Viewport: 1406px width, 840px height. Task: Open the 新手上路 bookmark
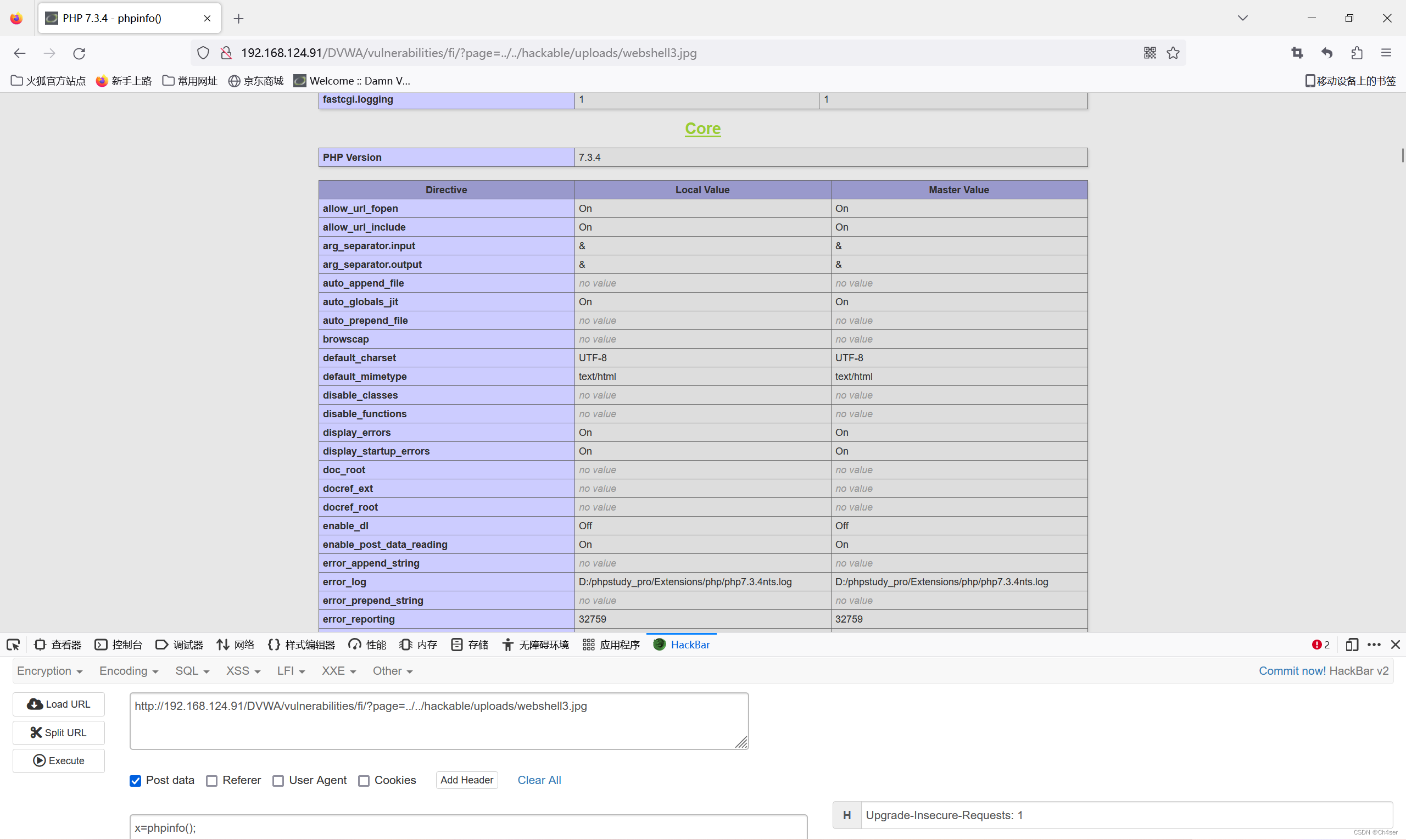pos(124,81)
